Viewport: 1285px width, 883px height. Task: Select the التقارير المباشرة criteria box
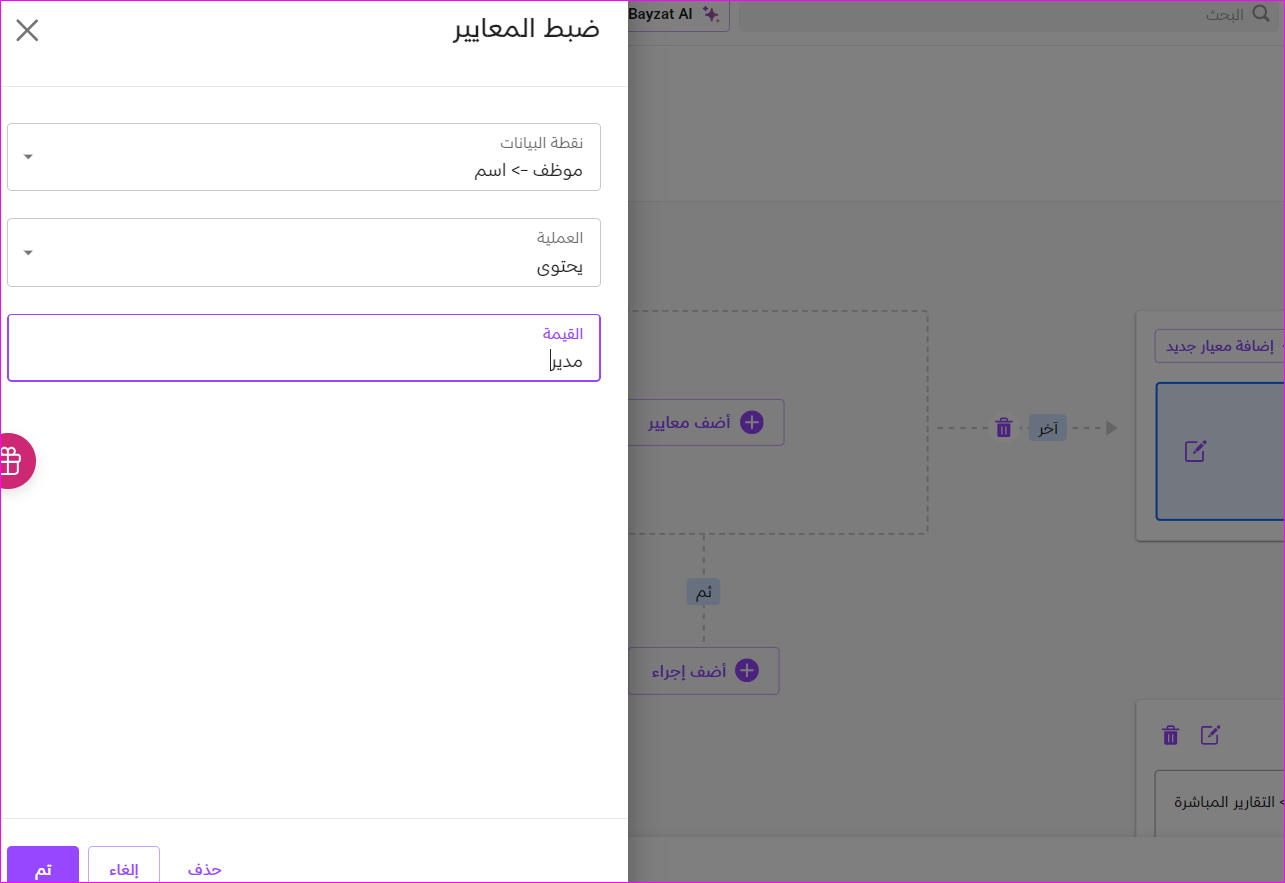[x=1220, y=803]
